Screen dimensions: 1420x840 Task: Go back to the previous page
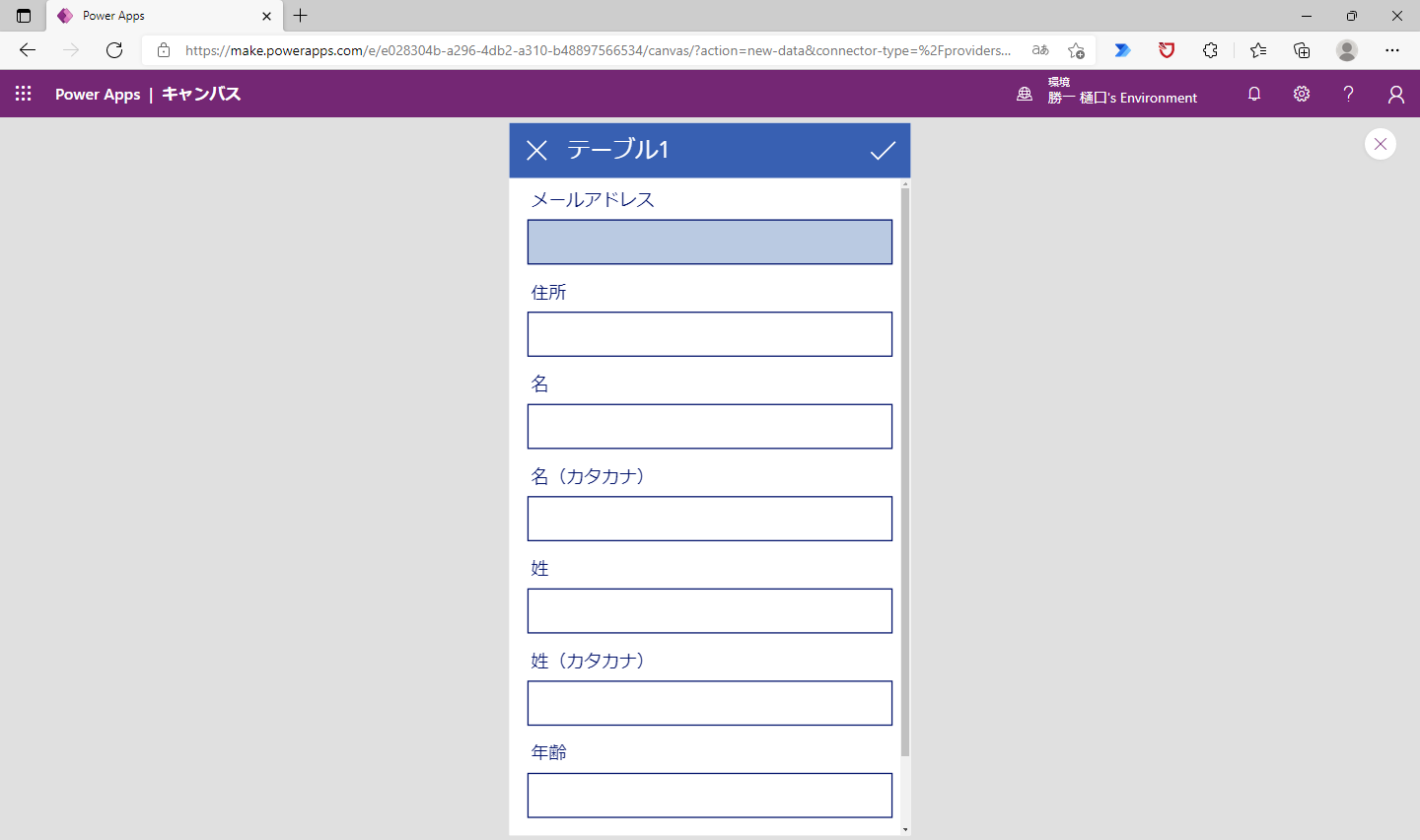tap(28, 50)
